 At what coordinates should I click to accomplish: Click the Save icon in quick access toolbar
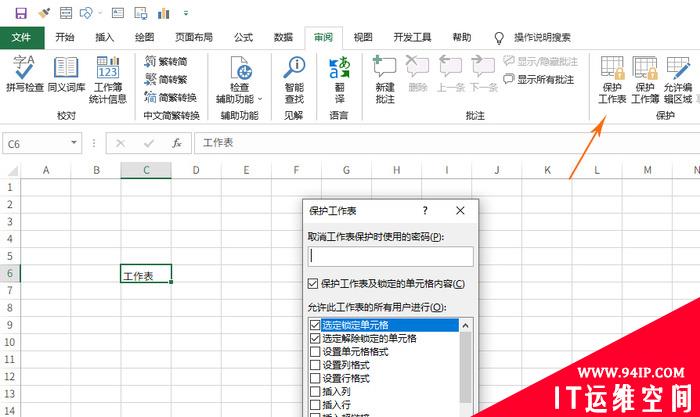(21, 13)
